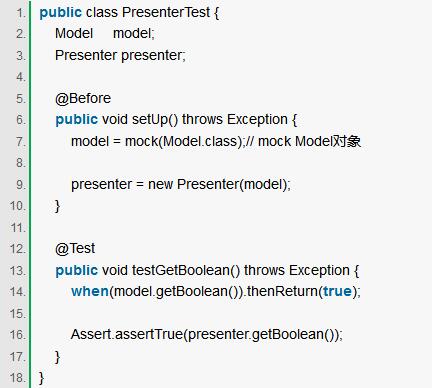Click the @Test annotation
Viewport: 432px width, 388px height.
click(75, 249)
